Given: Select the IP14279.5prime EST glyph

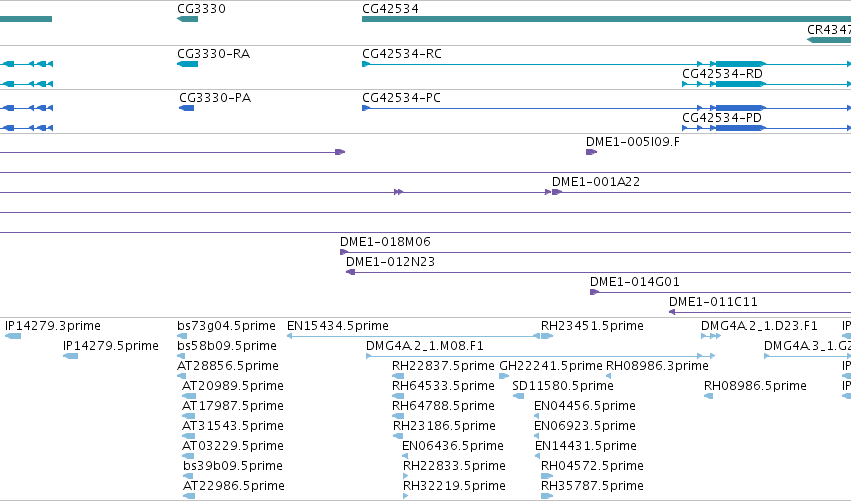Looking at the screenshot, I should [x=71, y=356].
